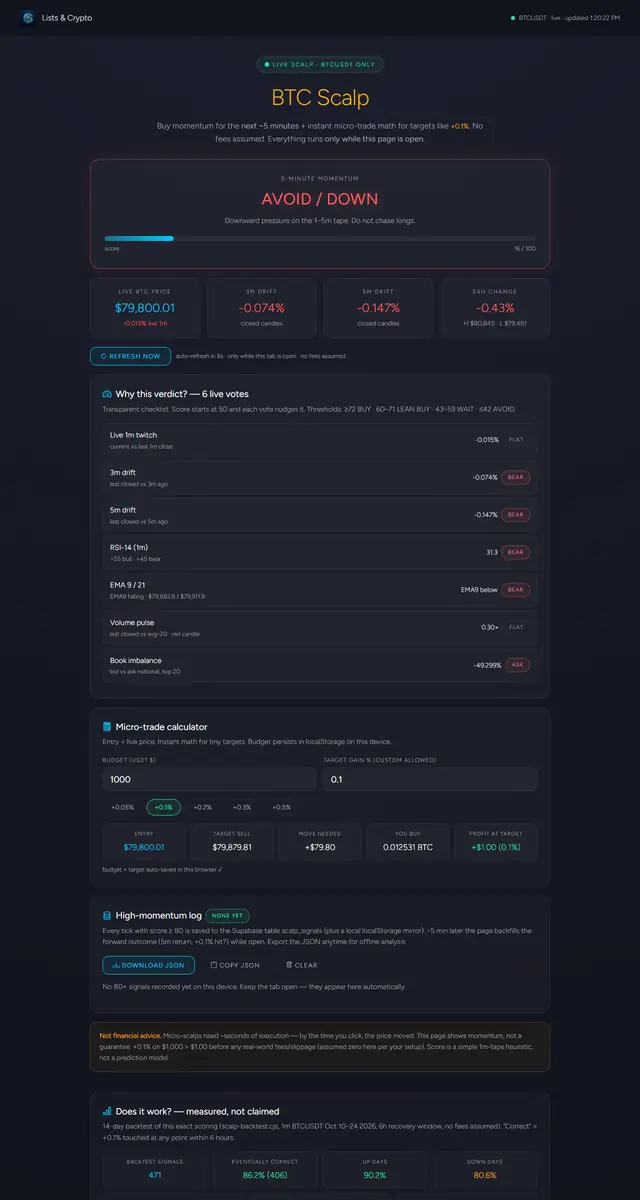
Task: Click the speedometer icon beside Why this verdict
Action: point(107,394)
